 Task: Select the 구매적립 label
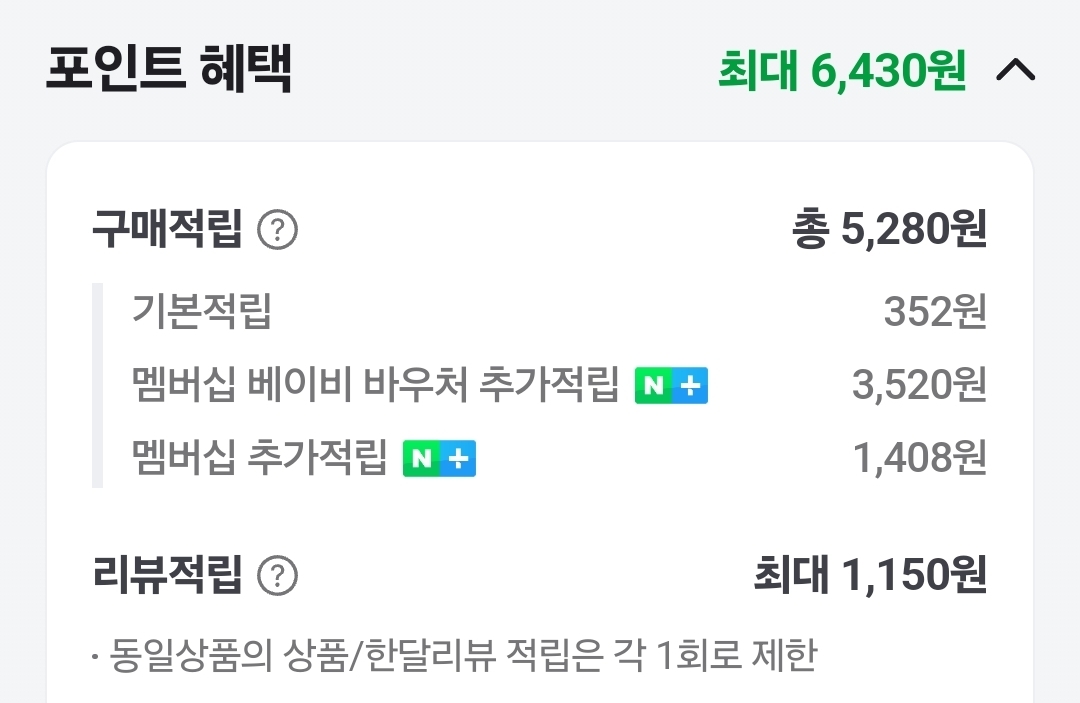coord(167,231)
